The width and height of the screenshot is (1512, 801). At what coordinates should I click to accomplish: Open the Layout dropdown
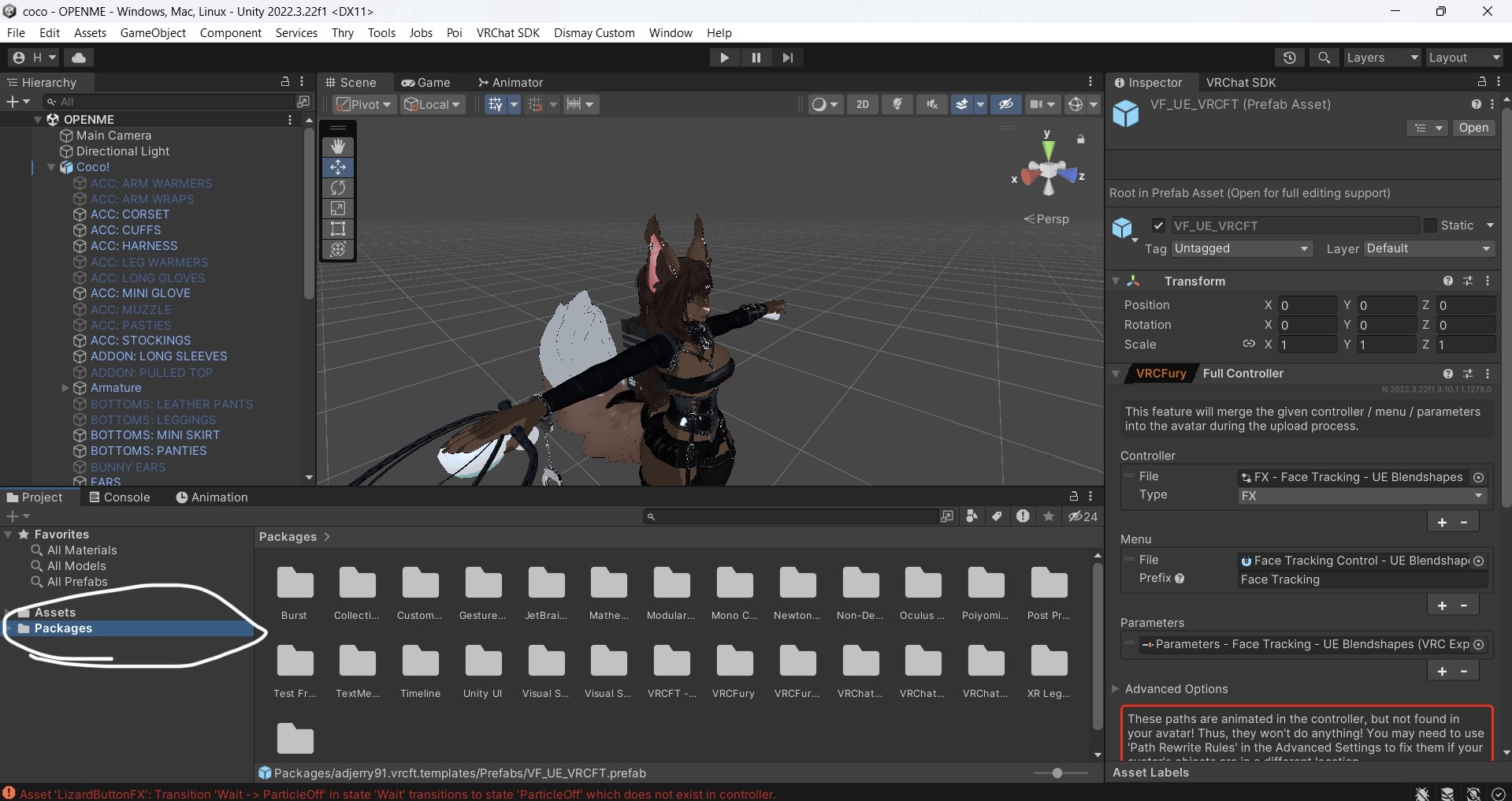1465,58
